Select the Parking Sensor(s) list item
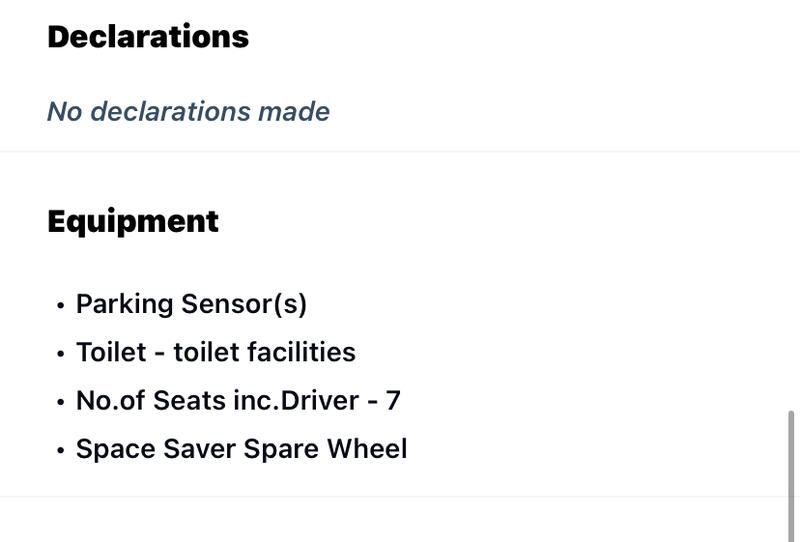This screenshot has width=800, height=542. click(x=191, y=305)
